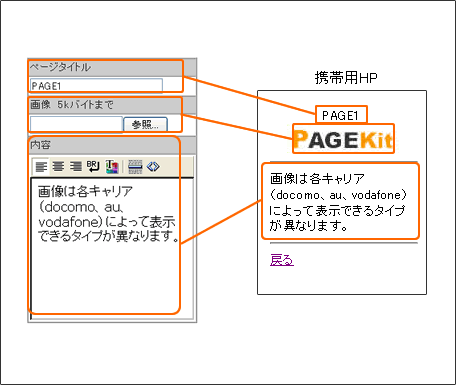Insert a line break with BR icon

[x=94, y=166]
